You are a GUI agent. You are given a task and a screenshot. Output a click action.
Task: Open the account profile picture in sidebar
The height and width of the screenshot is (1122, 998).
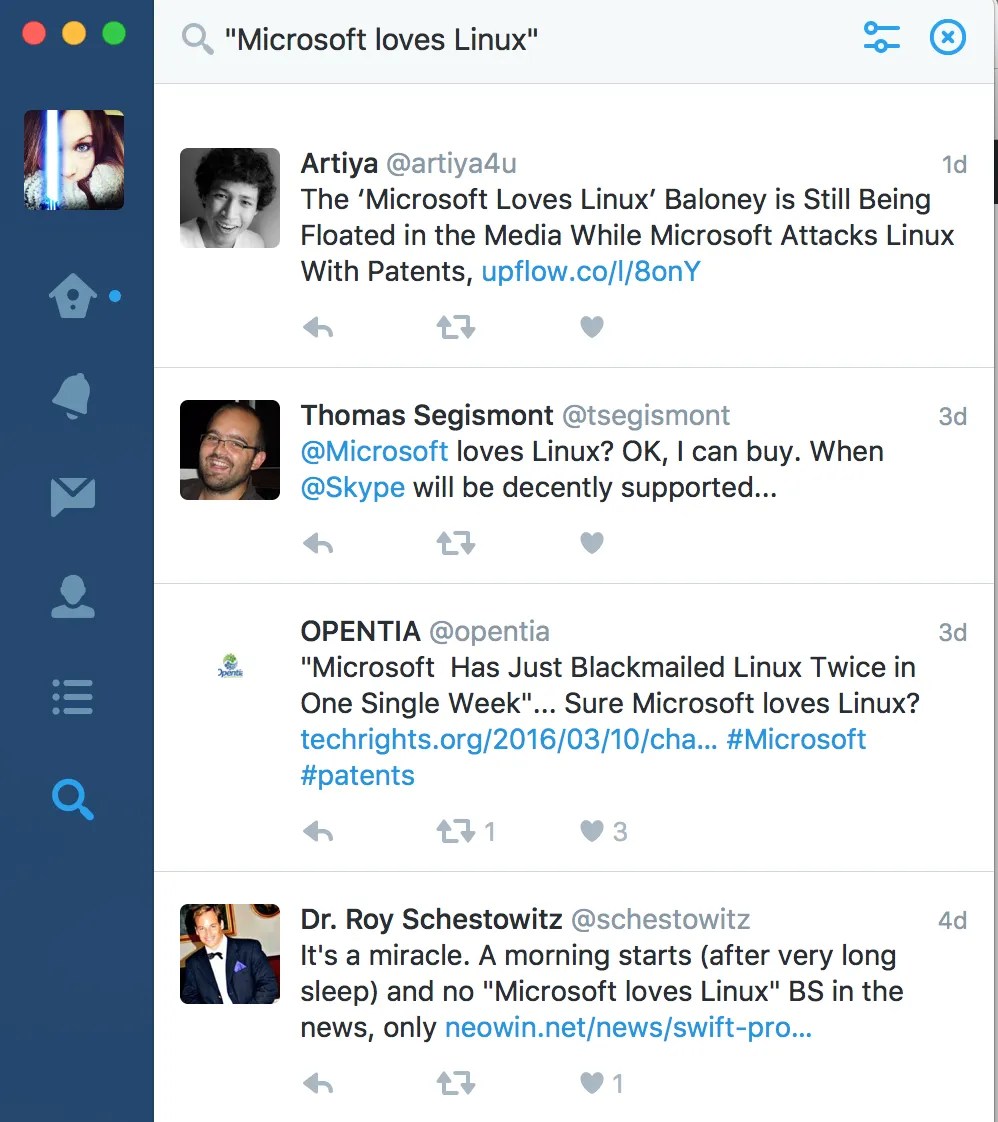(x=74, y=160)
